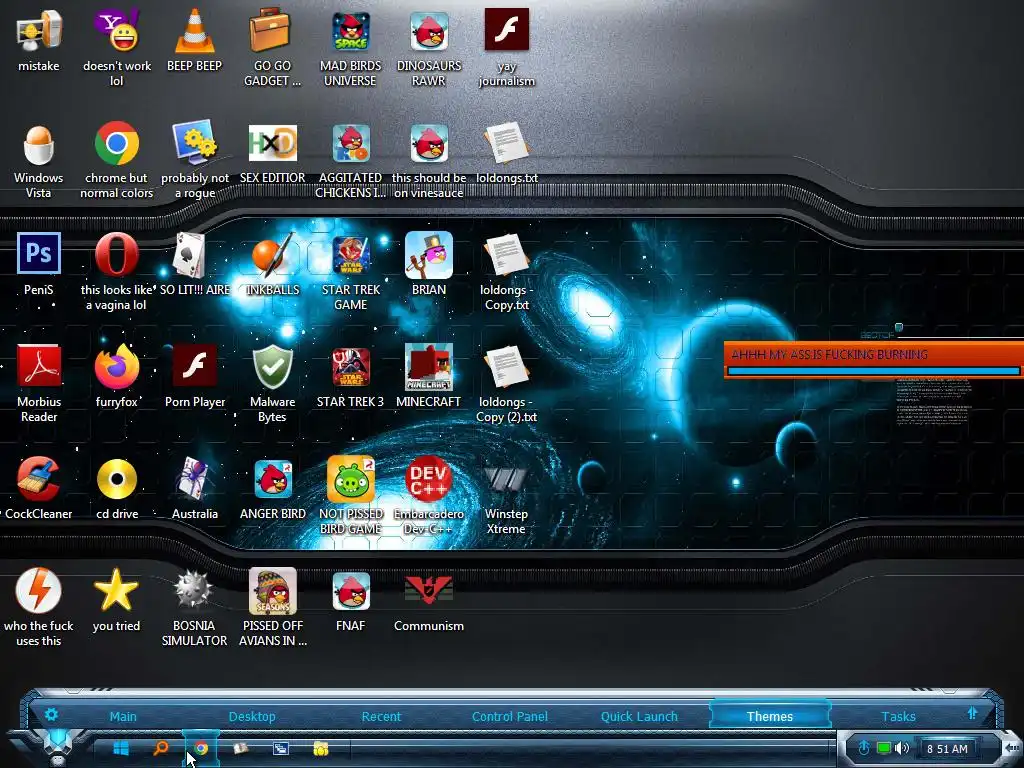Launch the 'CockCleaner' icon
The width and height of the screenshot is (1024, 768).
pos(39,479)
